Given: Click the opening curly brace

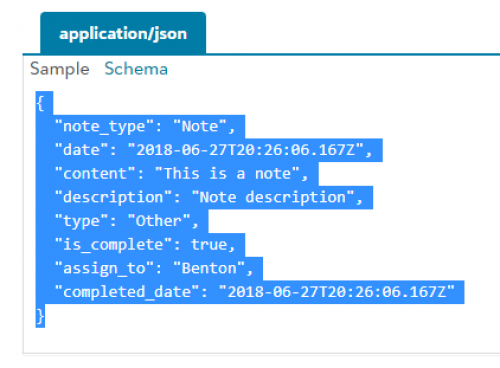Looking at the screenshot, I should pyautogui.click(x=40, y=103).
